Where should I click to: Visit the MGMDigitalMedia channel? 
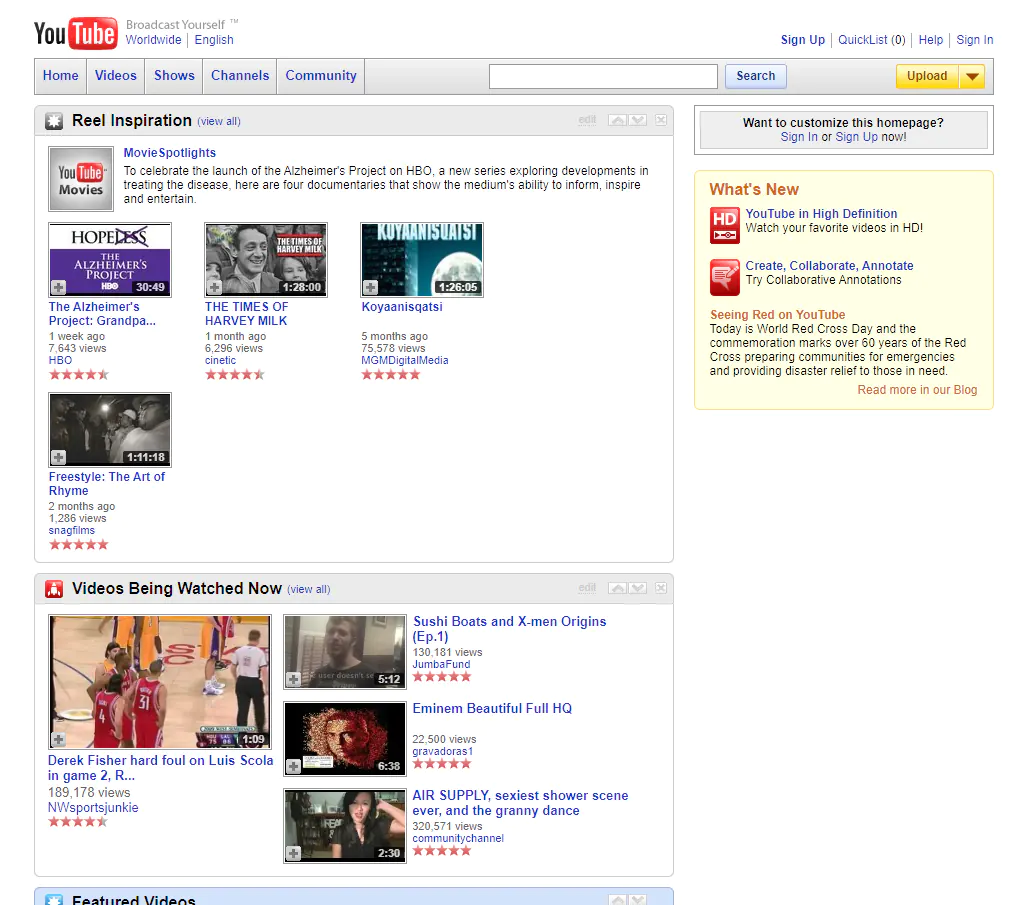coord(405,360)
